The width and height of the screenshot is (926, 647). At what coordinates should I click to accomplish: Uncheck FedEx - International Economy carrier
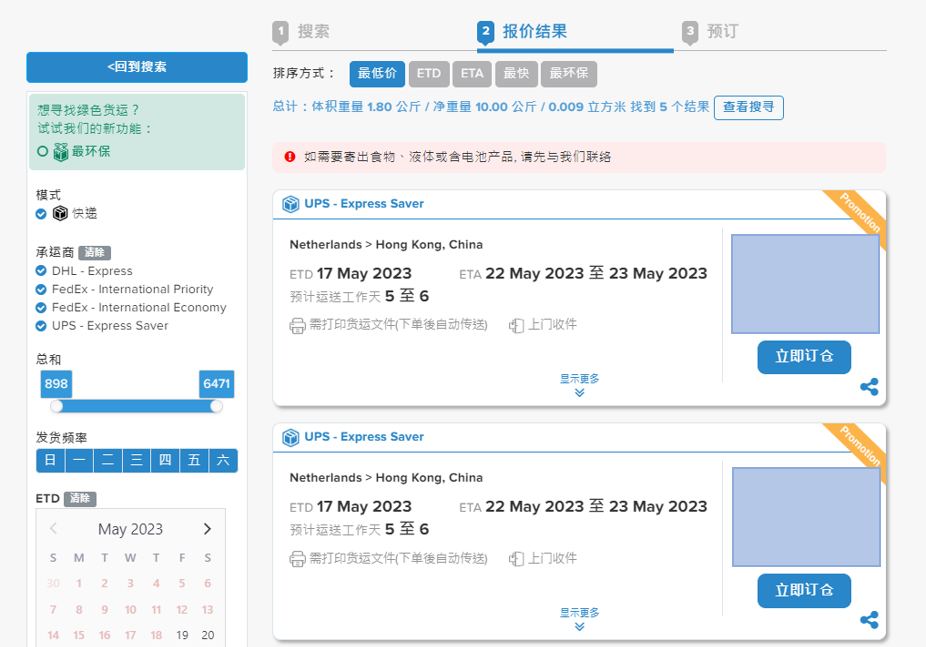(x=41, y=308)
